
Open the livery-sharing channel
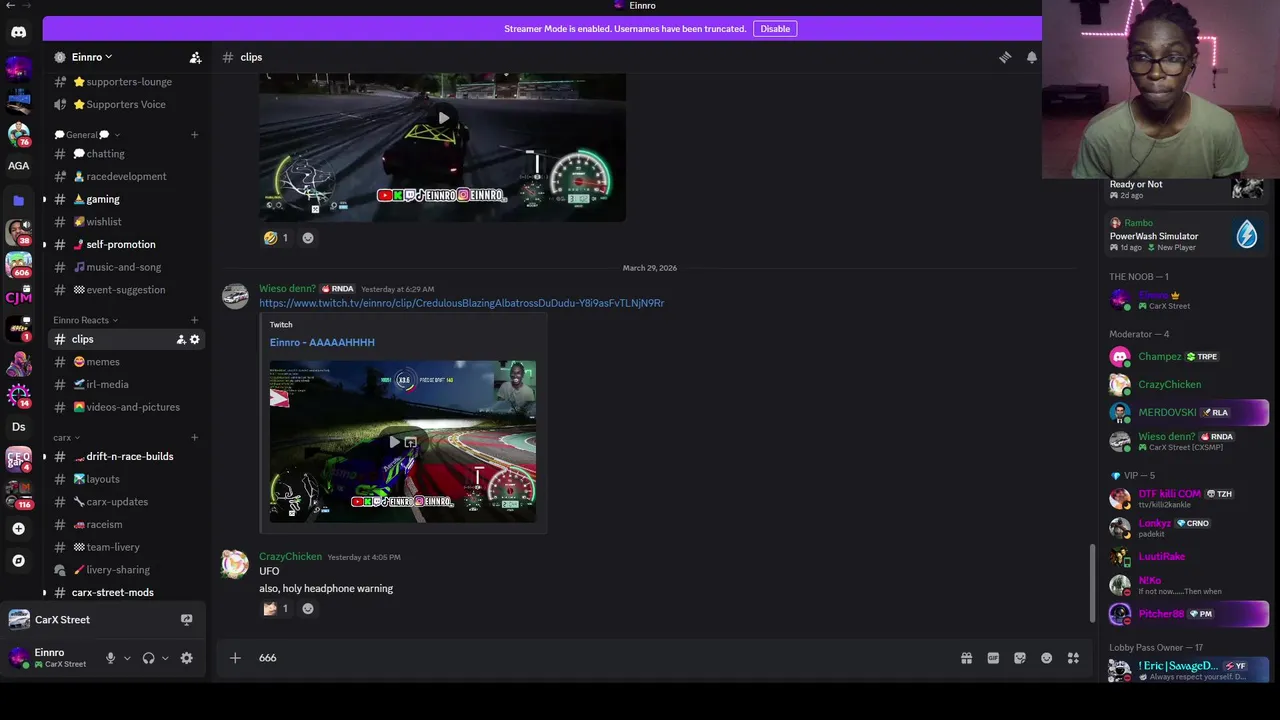(126, 570)
